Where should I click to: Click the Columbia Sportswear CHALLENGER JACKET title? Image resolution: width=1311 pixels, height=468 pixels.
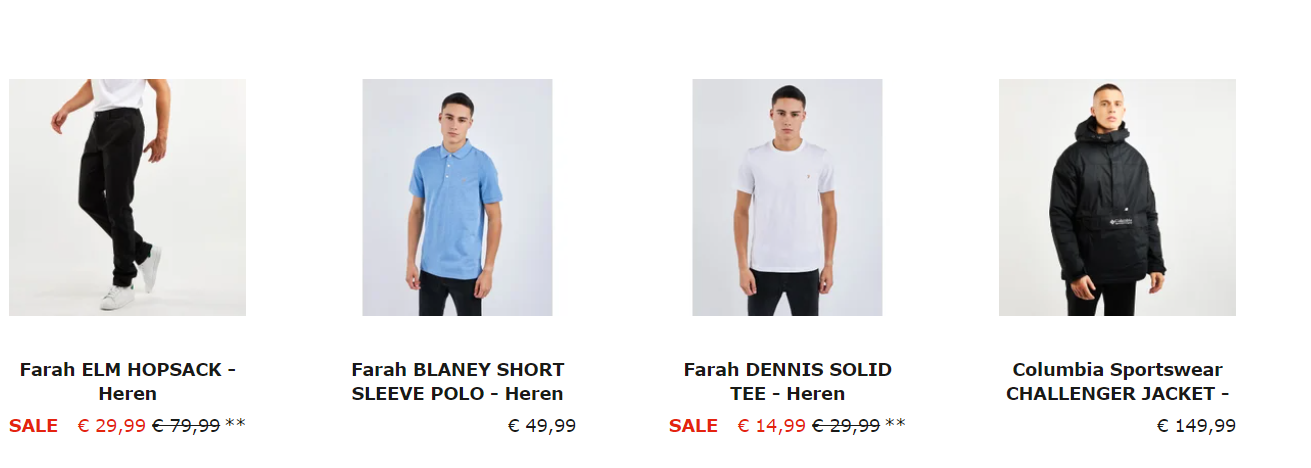point(1118,381)
